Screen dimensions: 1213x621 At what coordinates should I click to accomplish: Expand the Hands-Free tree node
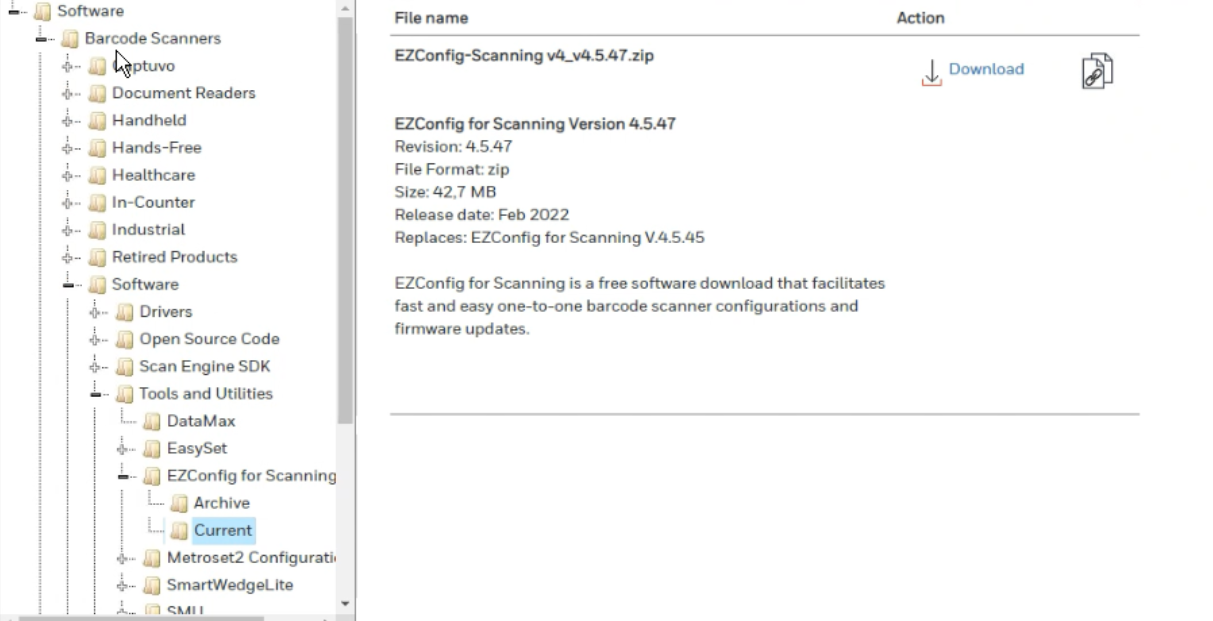(x=69, y=147)
